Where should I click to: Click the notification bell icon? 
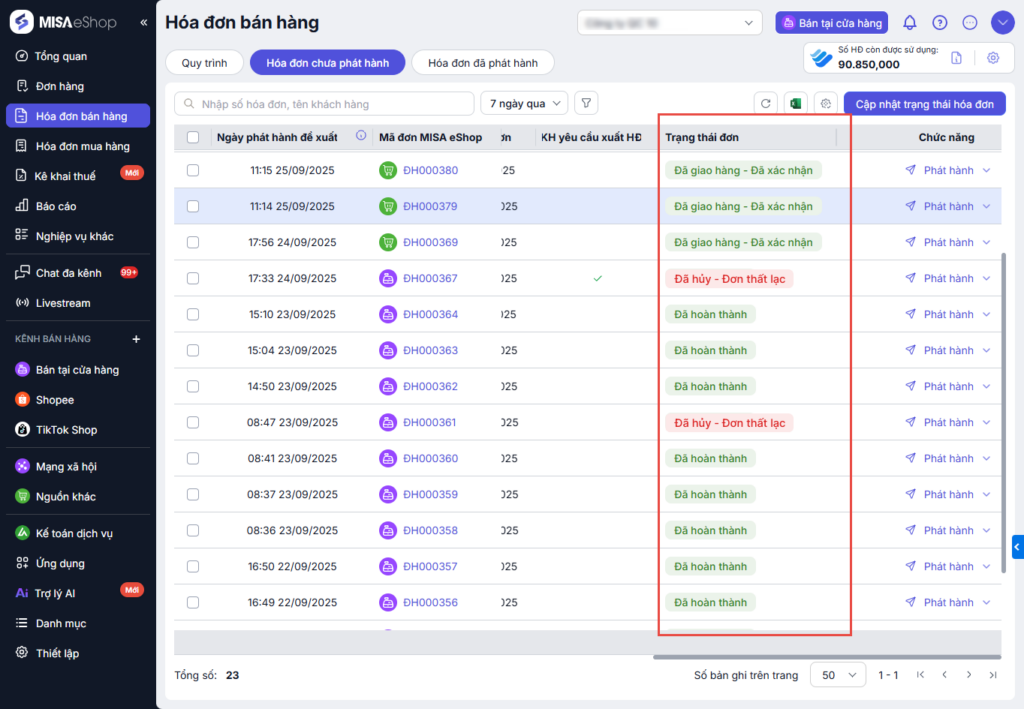point(909,23)
